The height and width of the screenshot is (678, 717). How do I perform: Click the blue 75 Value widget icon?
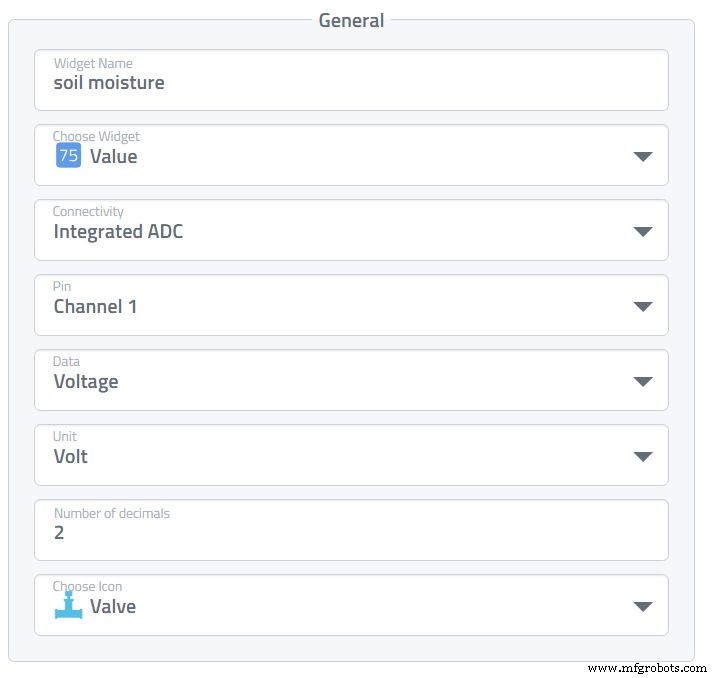68,156
